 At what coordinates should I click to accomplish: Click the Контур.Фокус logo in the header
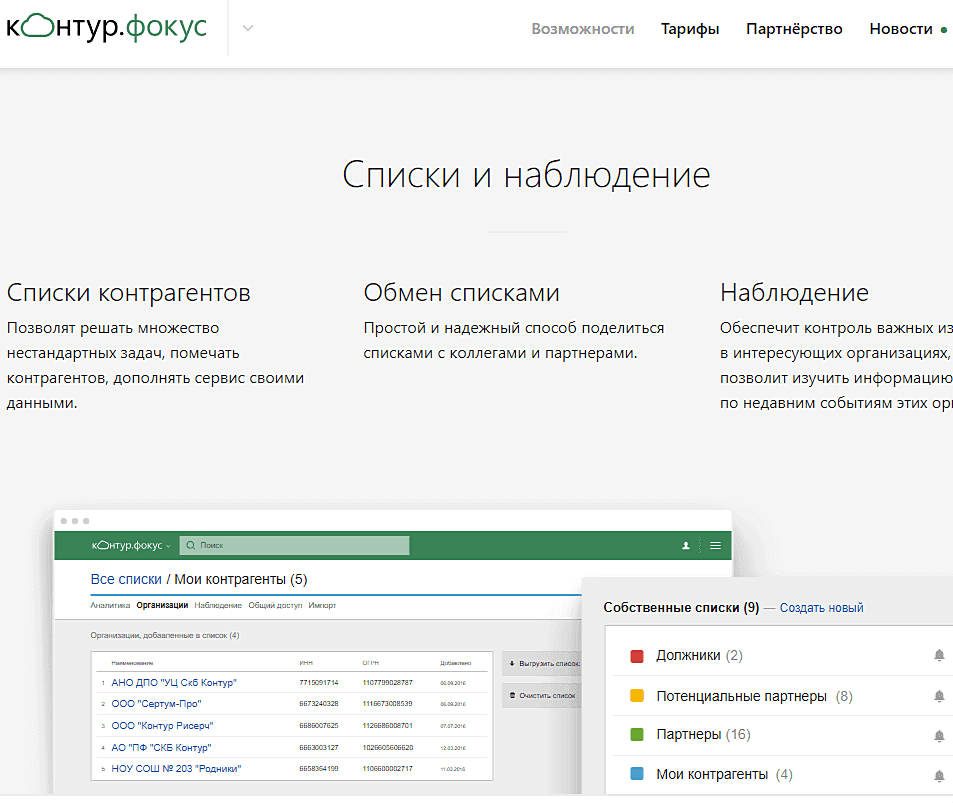point(107,27)
